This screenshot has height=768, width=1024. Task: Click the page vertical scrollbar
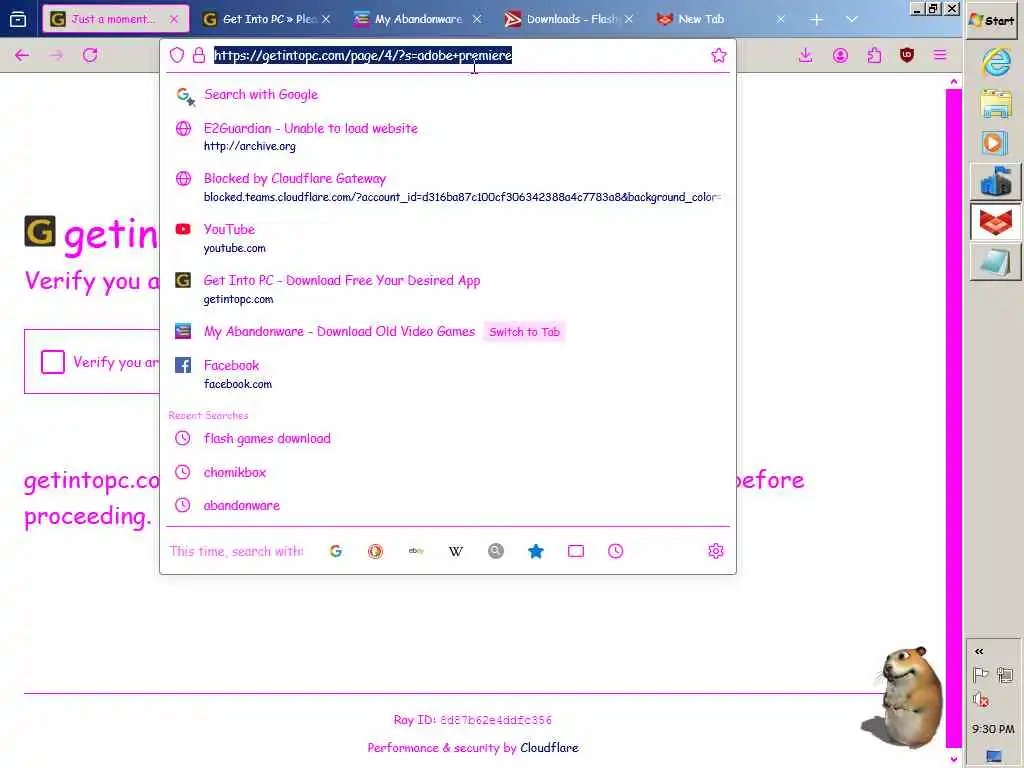(953, 418)
